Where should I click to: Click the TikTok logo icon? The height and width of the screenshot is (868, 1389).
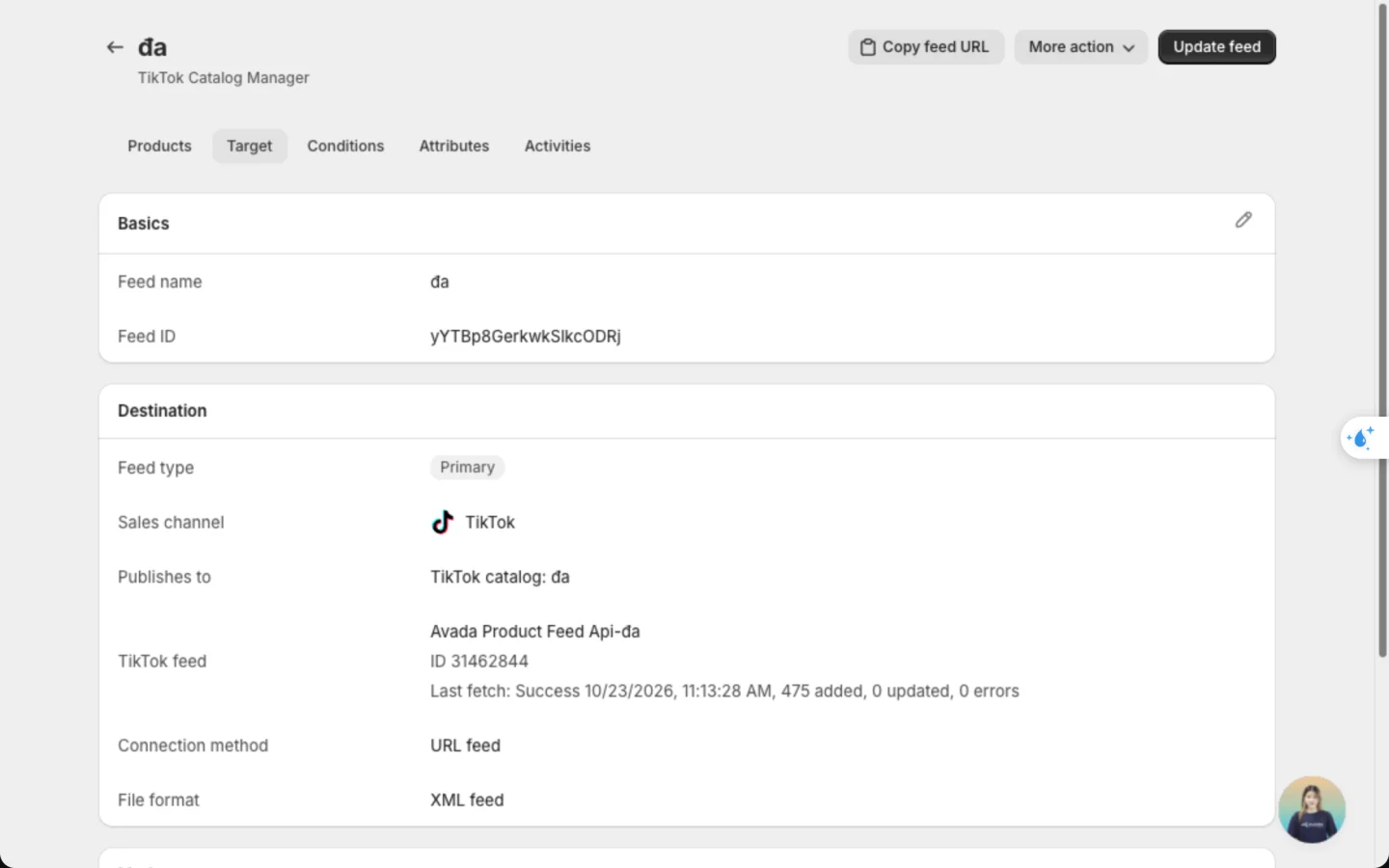tap(442, 522)
